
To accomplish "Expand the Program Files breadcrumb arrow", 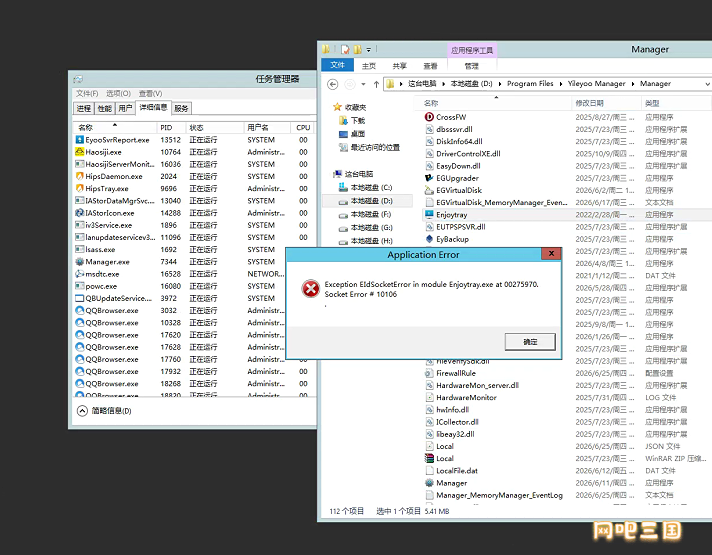I will (561, 84).
